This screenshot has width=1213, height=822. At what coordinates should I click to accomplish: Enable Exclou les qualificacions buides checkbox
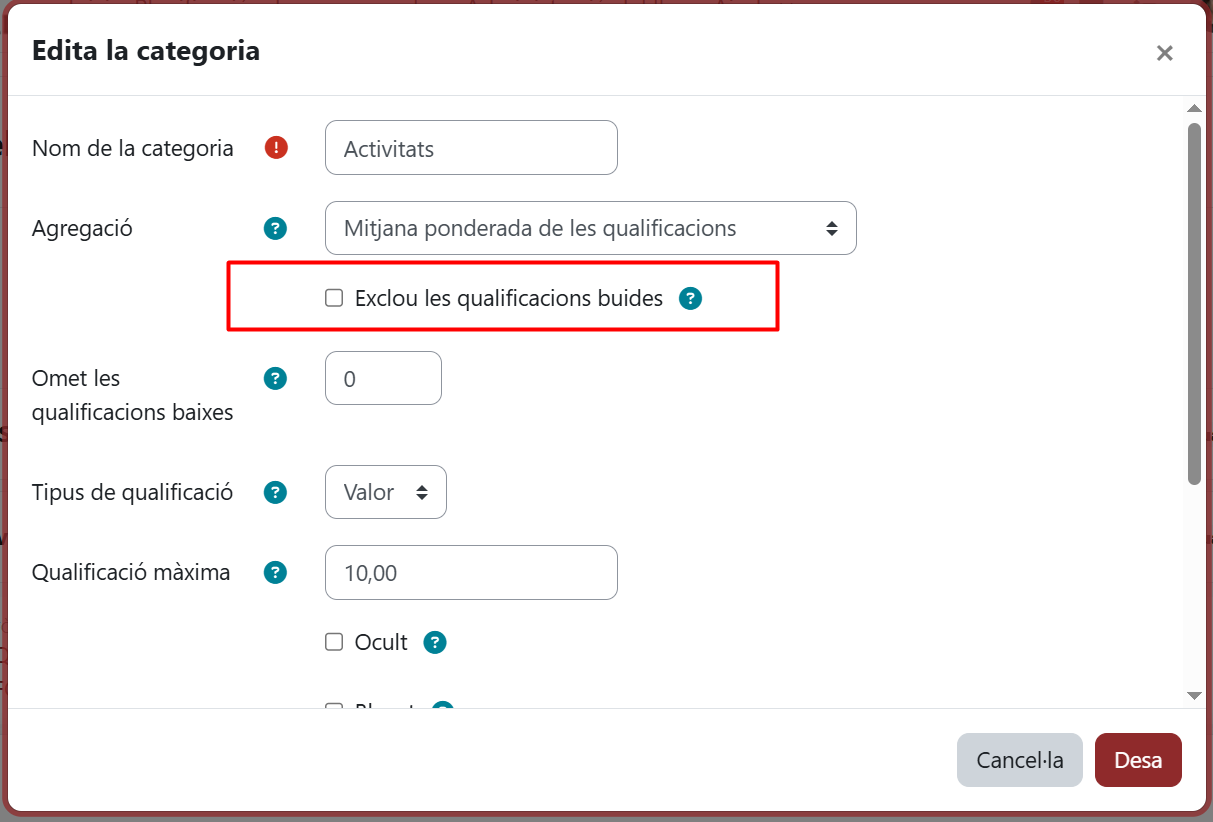334,298
